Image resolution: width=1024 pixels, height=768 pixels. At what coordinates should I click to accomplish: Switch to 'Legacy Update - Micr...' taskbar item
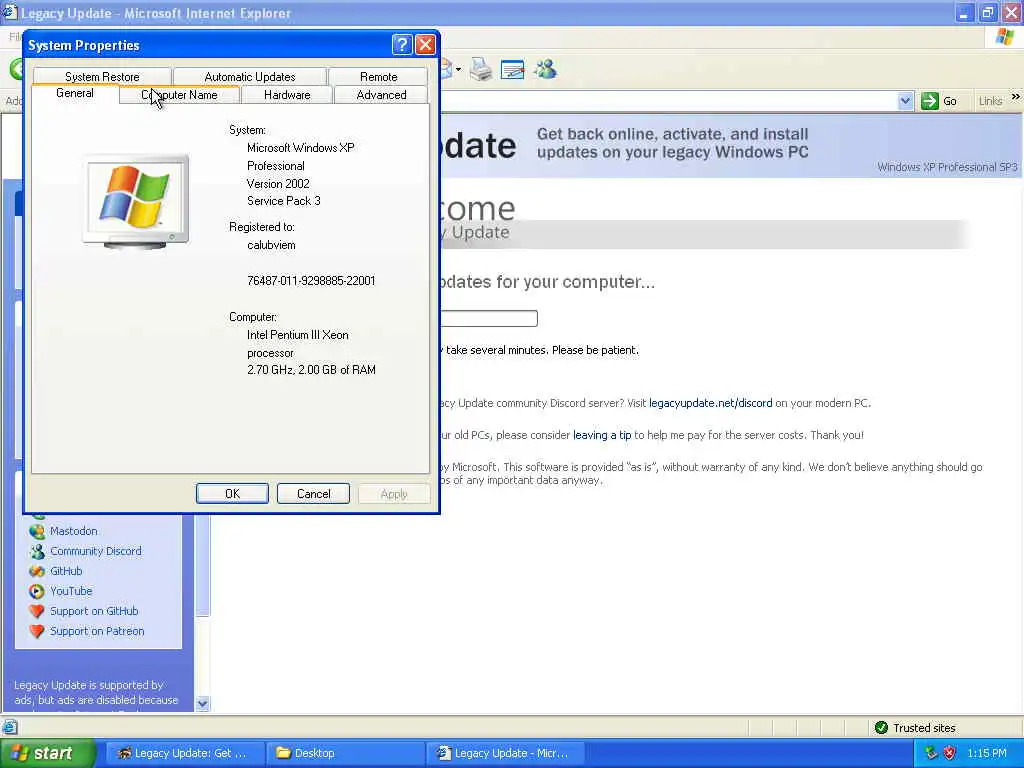[x=504, y=753]
